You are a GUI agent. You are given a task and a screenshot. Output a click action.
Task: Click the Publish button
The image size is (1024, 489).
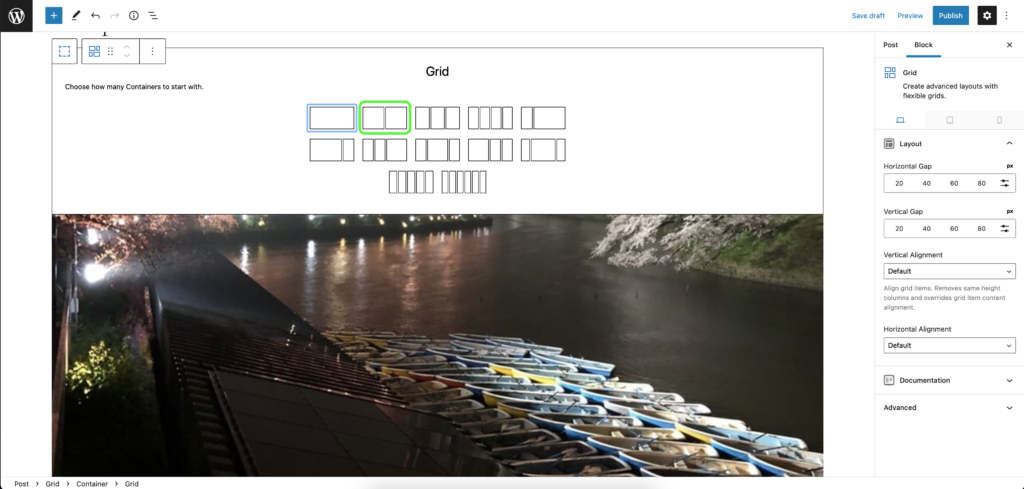click(x=950, y=16)
